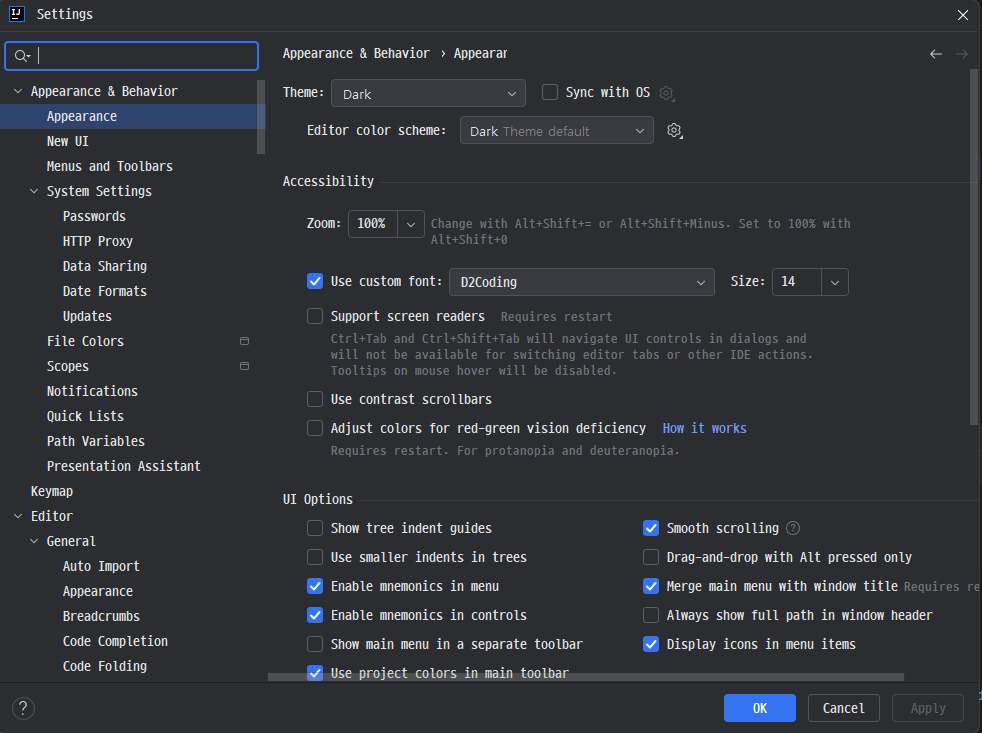The image size is (982, 733).
Task: Open the custom font D2Coding dropdown
Action: (x=582, y=282)
